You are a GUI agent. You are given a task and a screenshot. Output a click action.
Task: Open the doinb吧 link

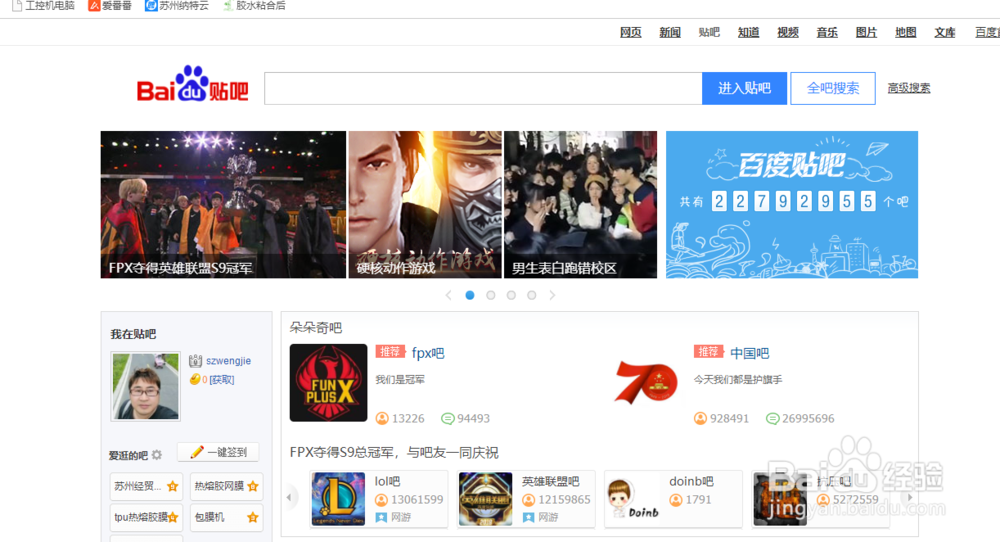pos(691,481)
